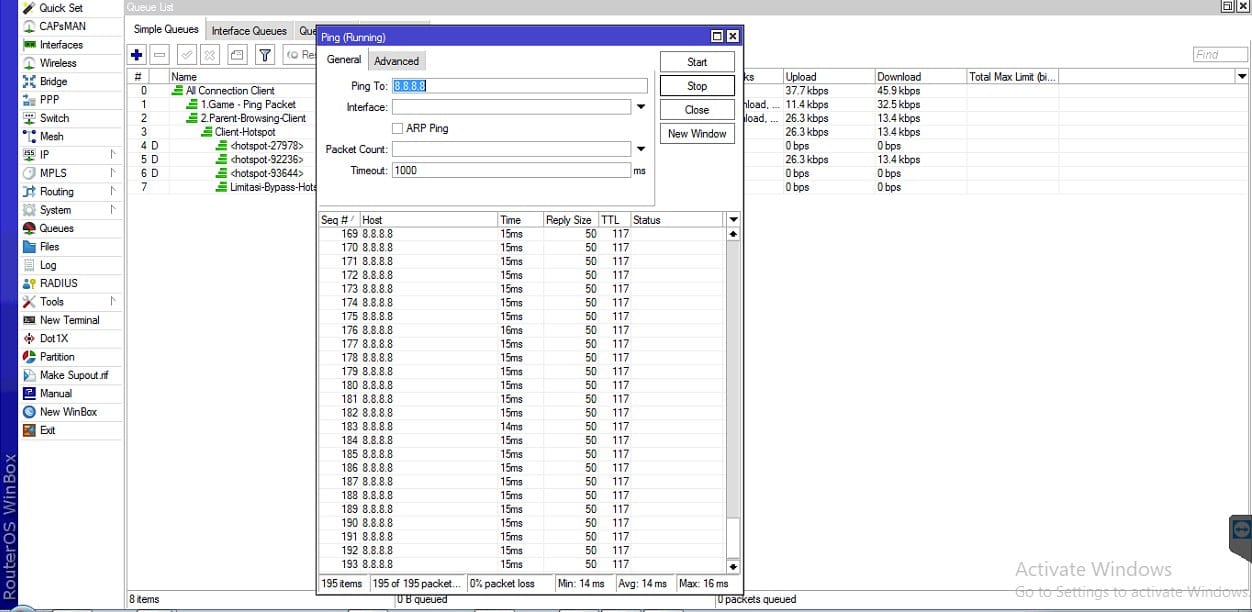Click the Upload column header
This screenshot has width=1252, height=612.
click(828, 77)
